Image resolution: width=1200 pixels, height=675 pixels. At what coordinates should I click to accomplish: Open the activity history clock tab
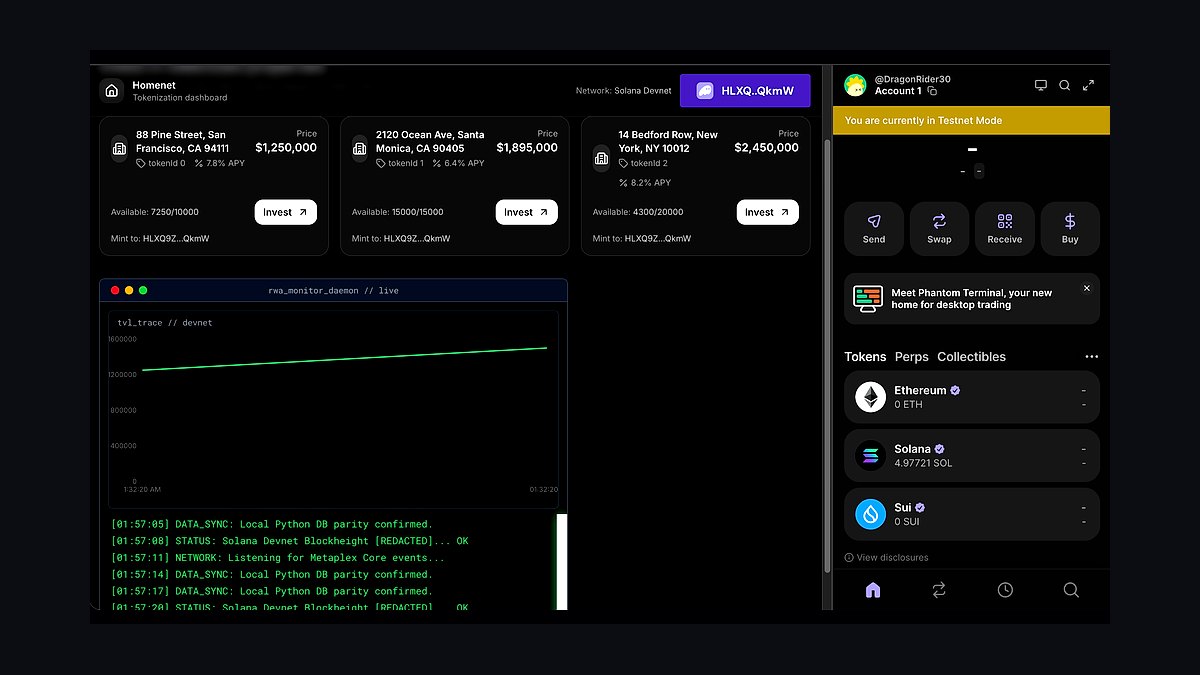1005,590
